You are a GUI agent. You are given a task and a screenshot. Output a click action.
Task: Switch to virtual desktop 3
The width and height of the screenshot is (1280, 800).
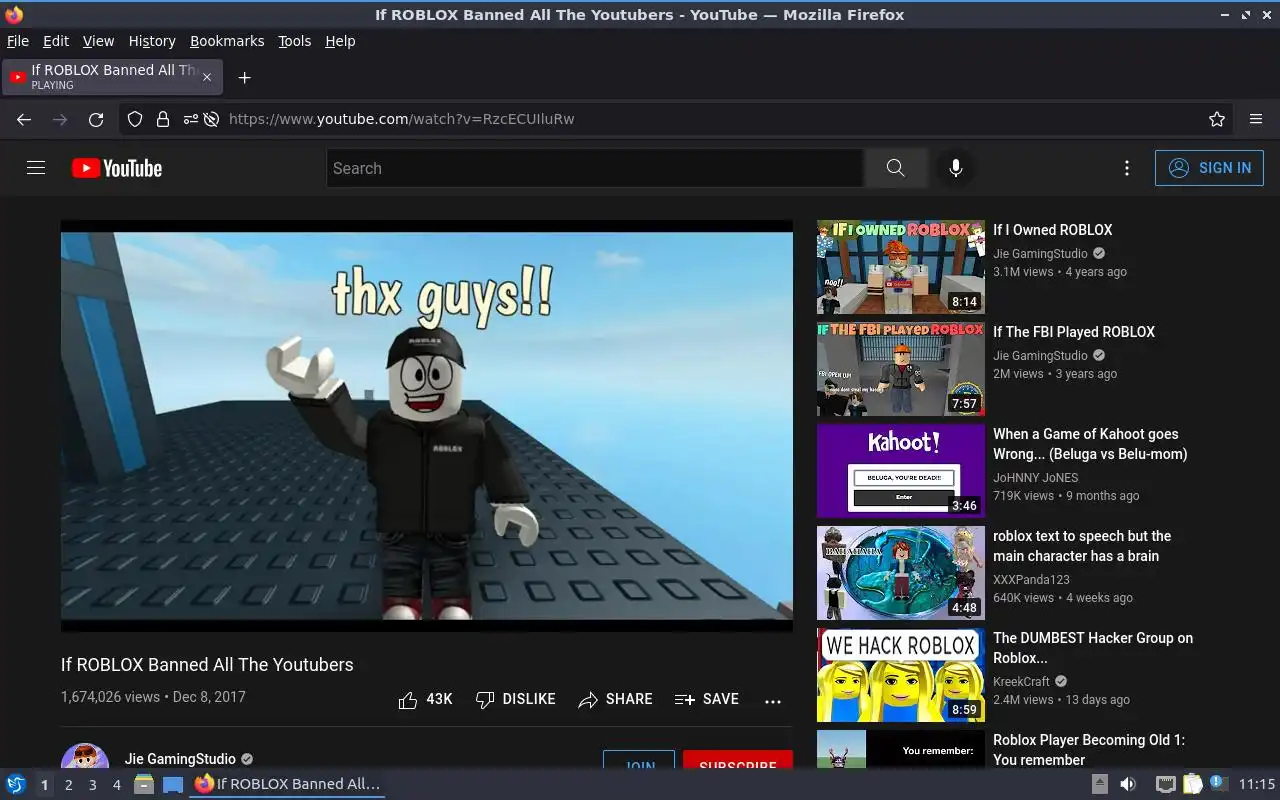tap(92, 785)
